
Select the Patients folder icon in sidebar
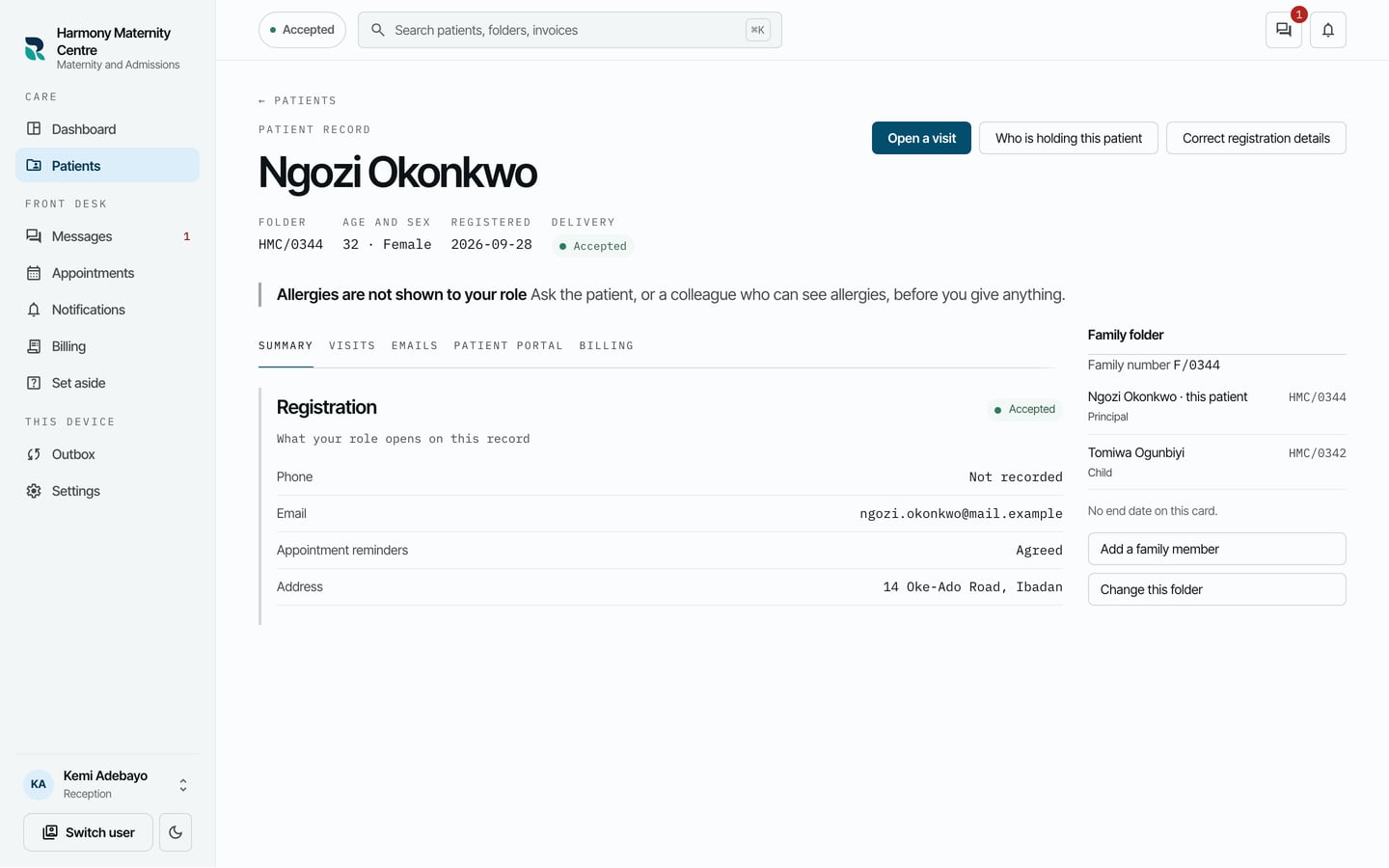(34, 165)
